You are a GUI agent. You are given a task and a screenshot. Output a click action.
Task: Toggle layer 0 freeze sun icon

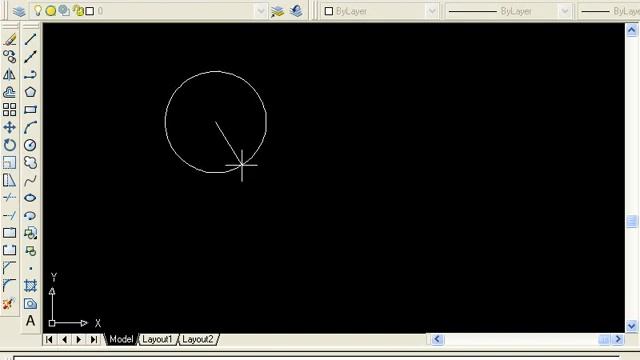[x=51, y=11]
